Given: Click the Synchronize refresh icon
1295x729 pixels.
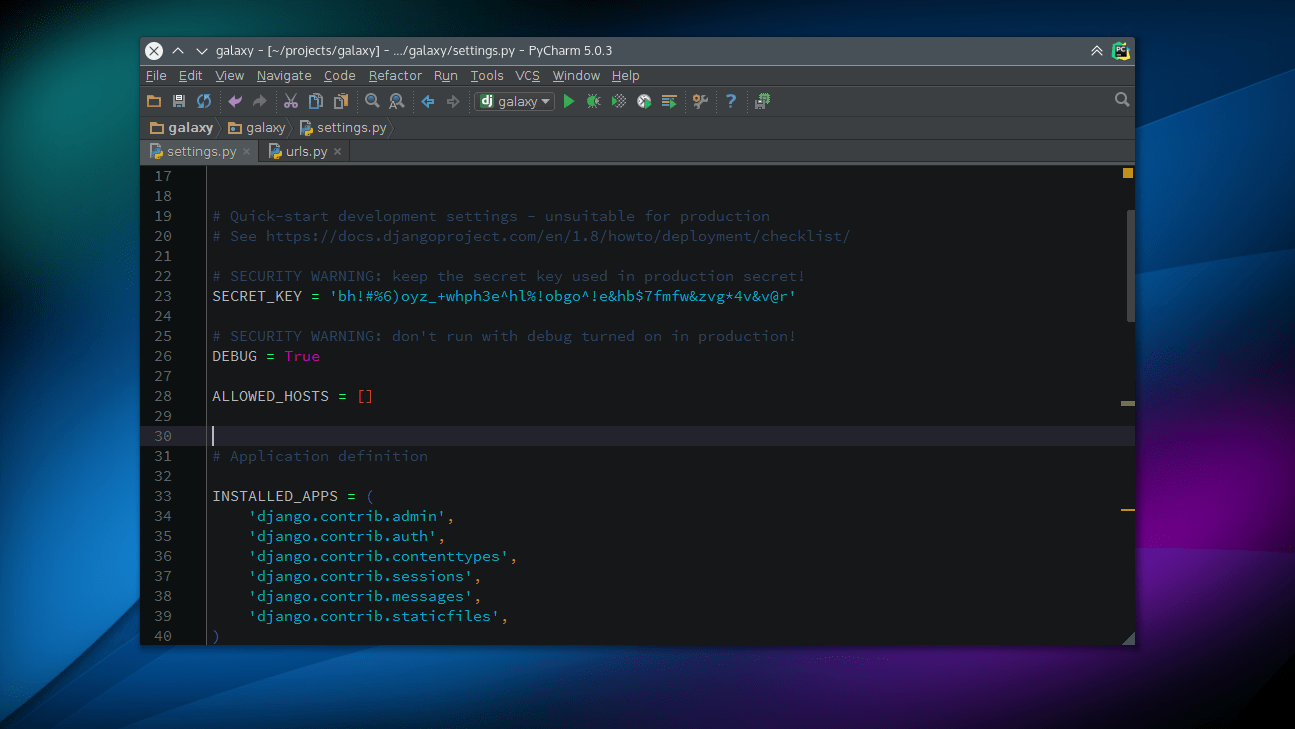Looking at the screenshot, I should click(204, 101).
